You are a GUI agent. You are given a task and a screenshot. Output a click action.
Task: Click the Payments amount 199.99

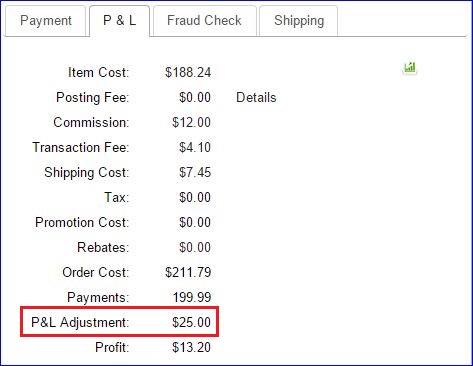(192, 297)
